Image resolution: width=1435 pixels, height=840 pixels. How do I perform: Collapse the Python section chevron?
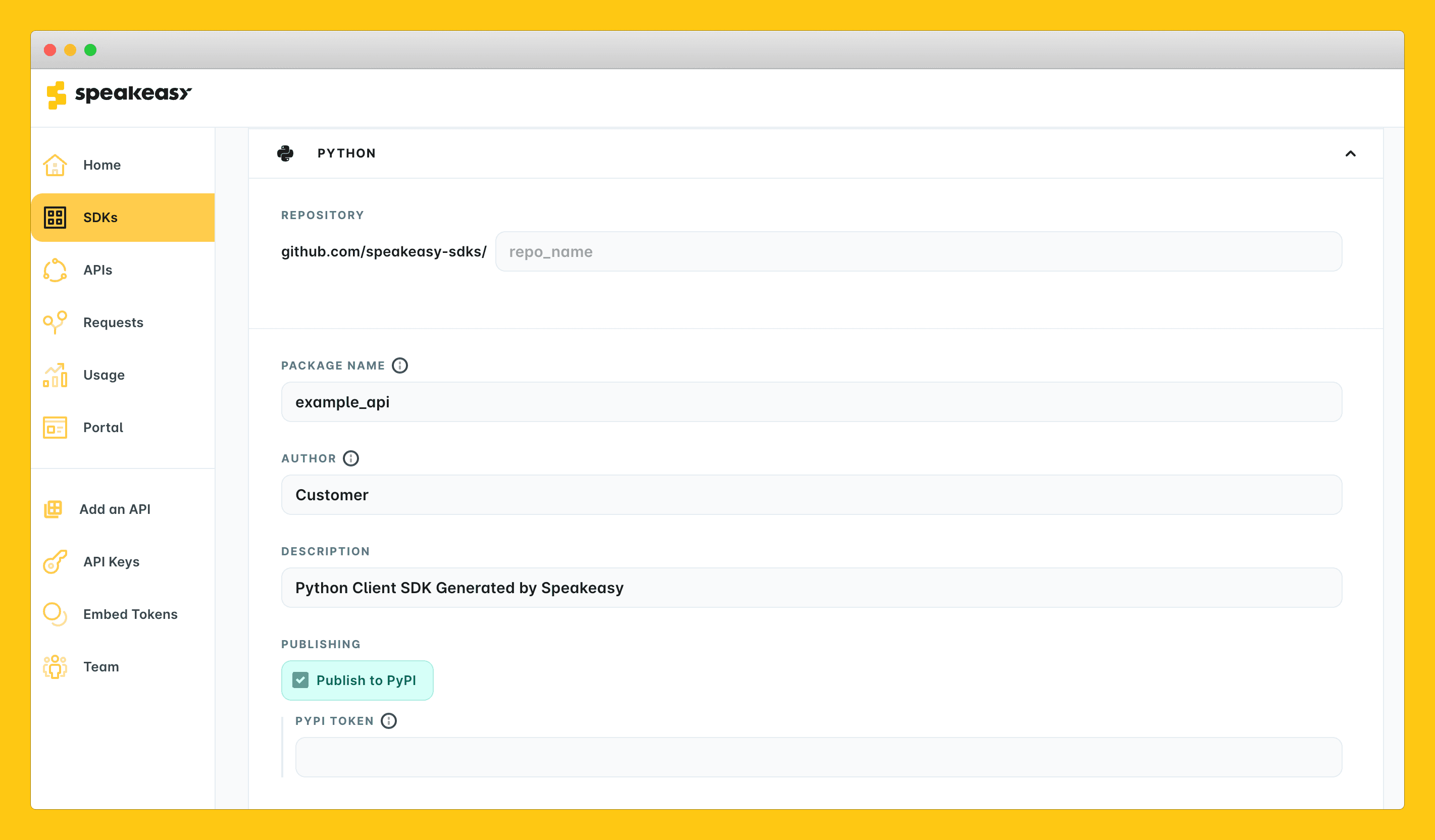click(x=1350, y=154)
